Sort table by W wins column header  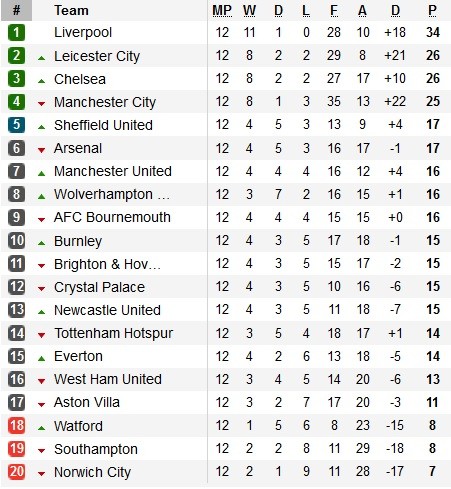pyautogui.click(x=249, y=11)
